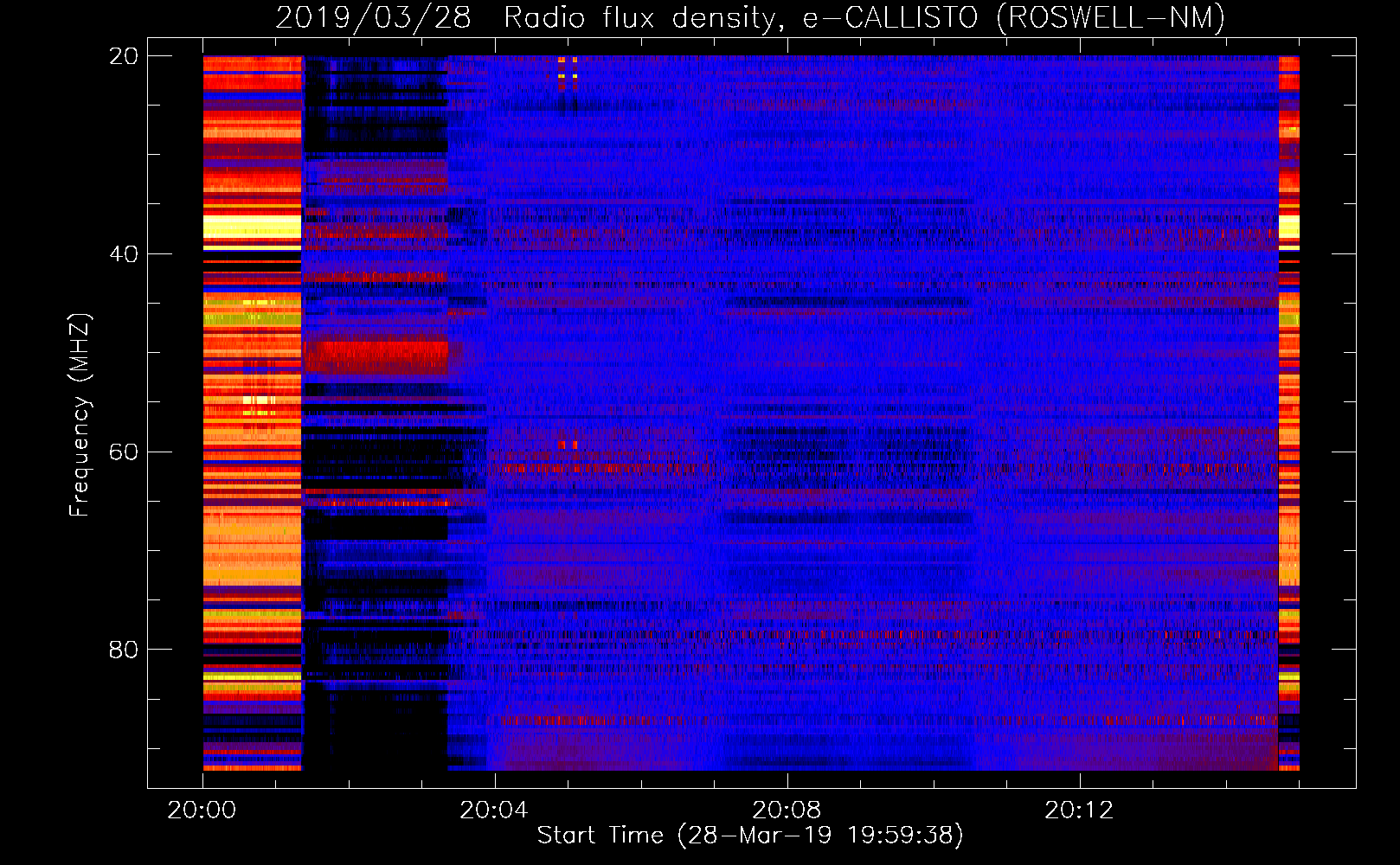Image resolution: width=1400 pixels, height=865 pixels.
Task: Click the "40" frequency tick label
Action: [124, 254]
